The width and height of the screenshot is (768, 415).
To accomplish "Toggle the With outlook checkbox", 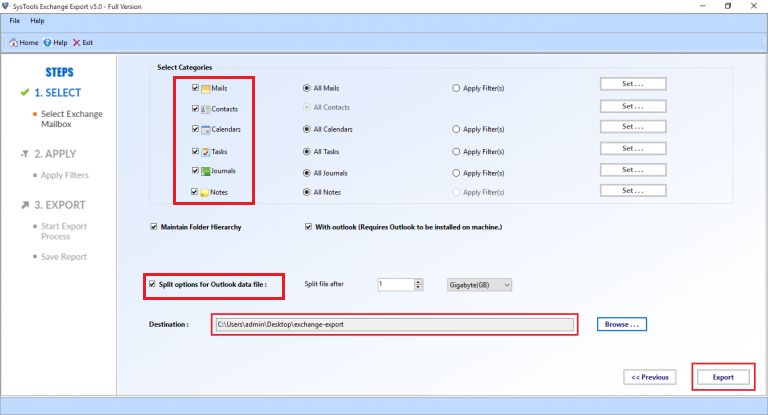I will pyautogui.click(x=308, y=226).
